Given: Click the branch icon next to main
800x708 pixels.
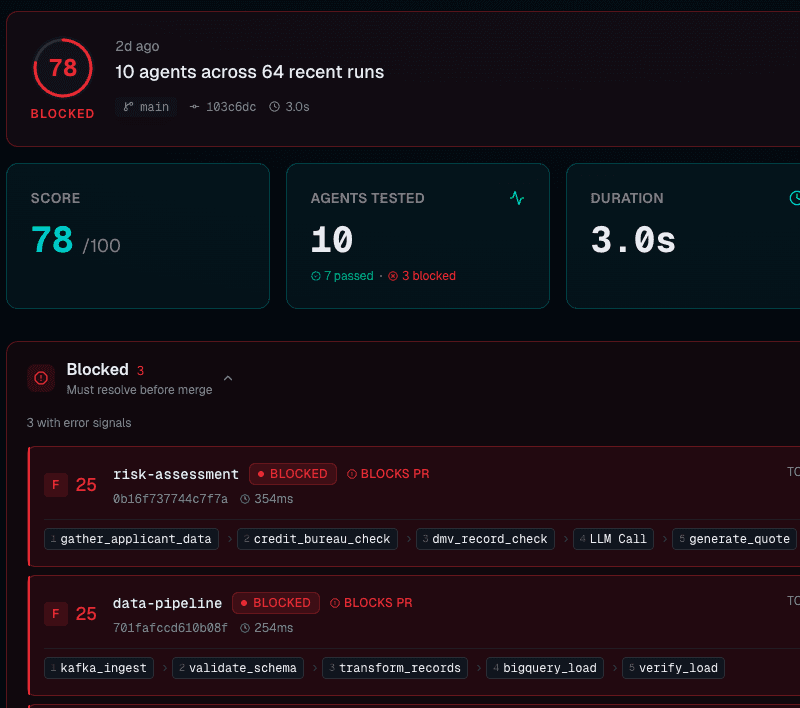Looking at the screenshot, I should pyautogui.click(x=126, y=107).
